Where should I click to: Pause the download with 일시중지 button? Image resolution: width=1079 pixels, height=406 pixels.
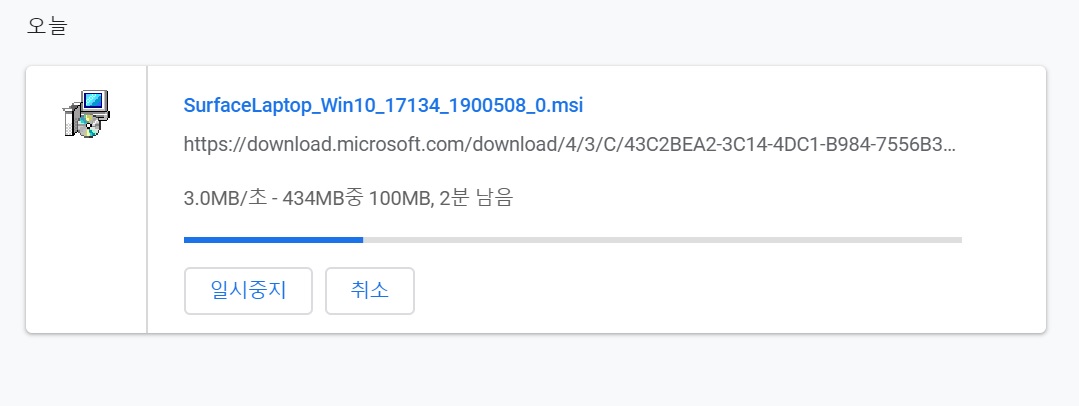pos(248,291)
